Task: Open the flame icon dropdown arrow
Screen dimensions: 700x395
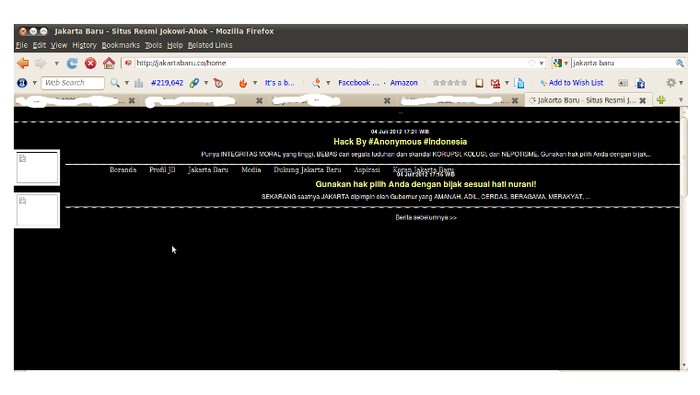Action: [255, 83]
